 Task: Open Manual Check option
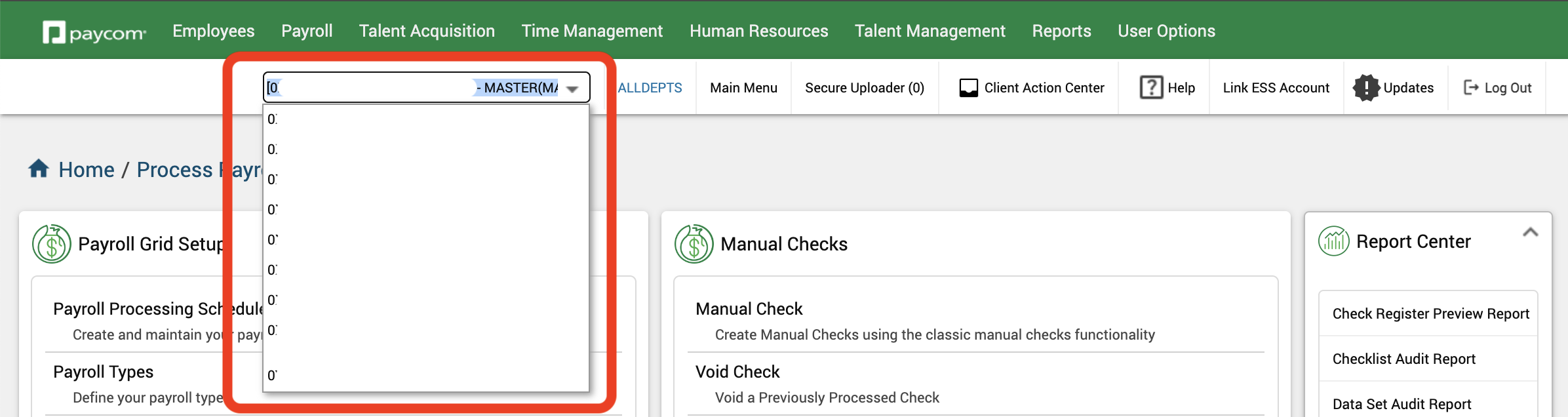coord(749,309)
